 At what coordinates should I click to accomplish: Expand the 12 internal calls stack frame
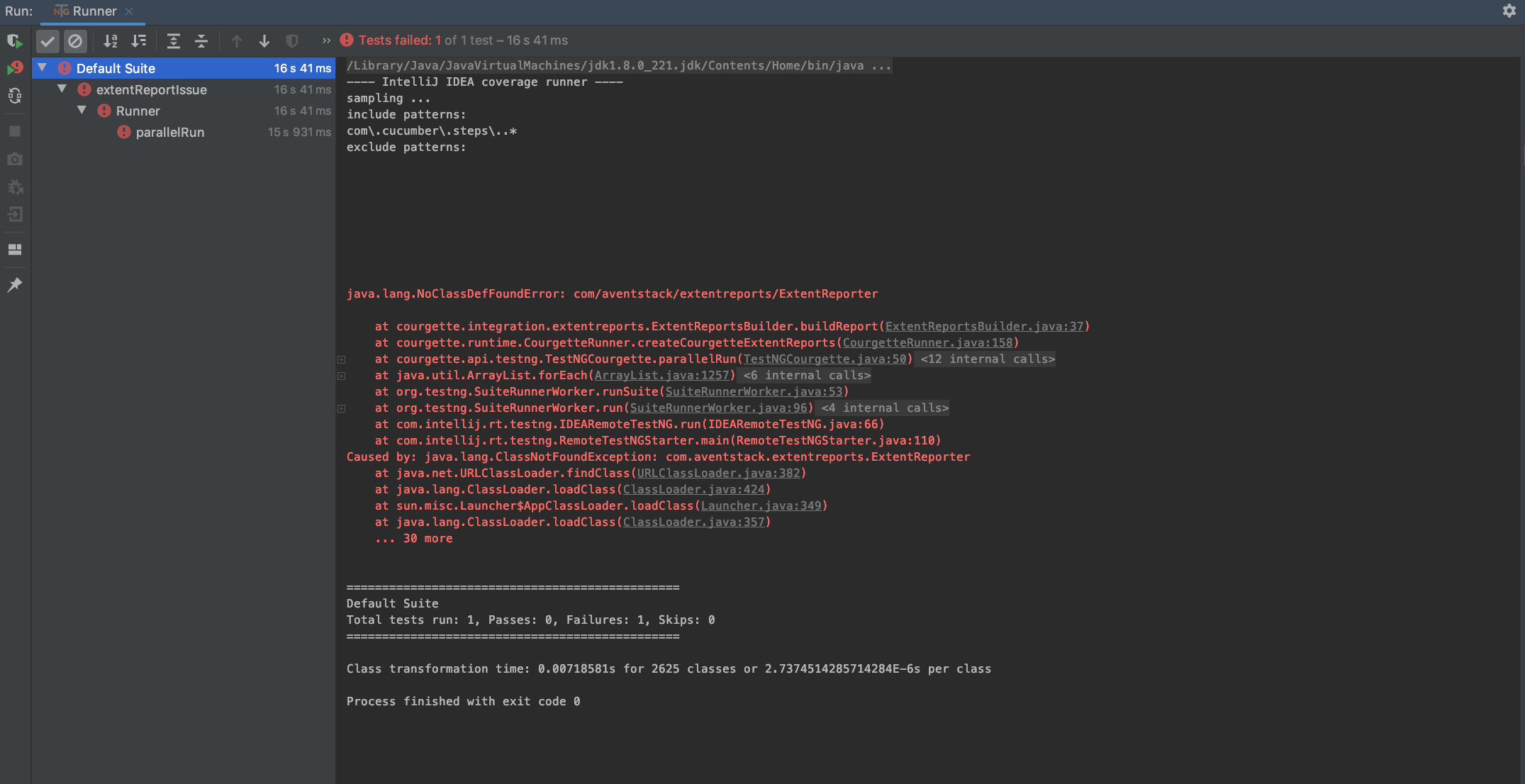pos(342,359)
